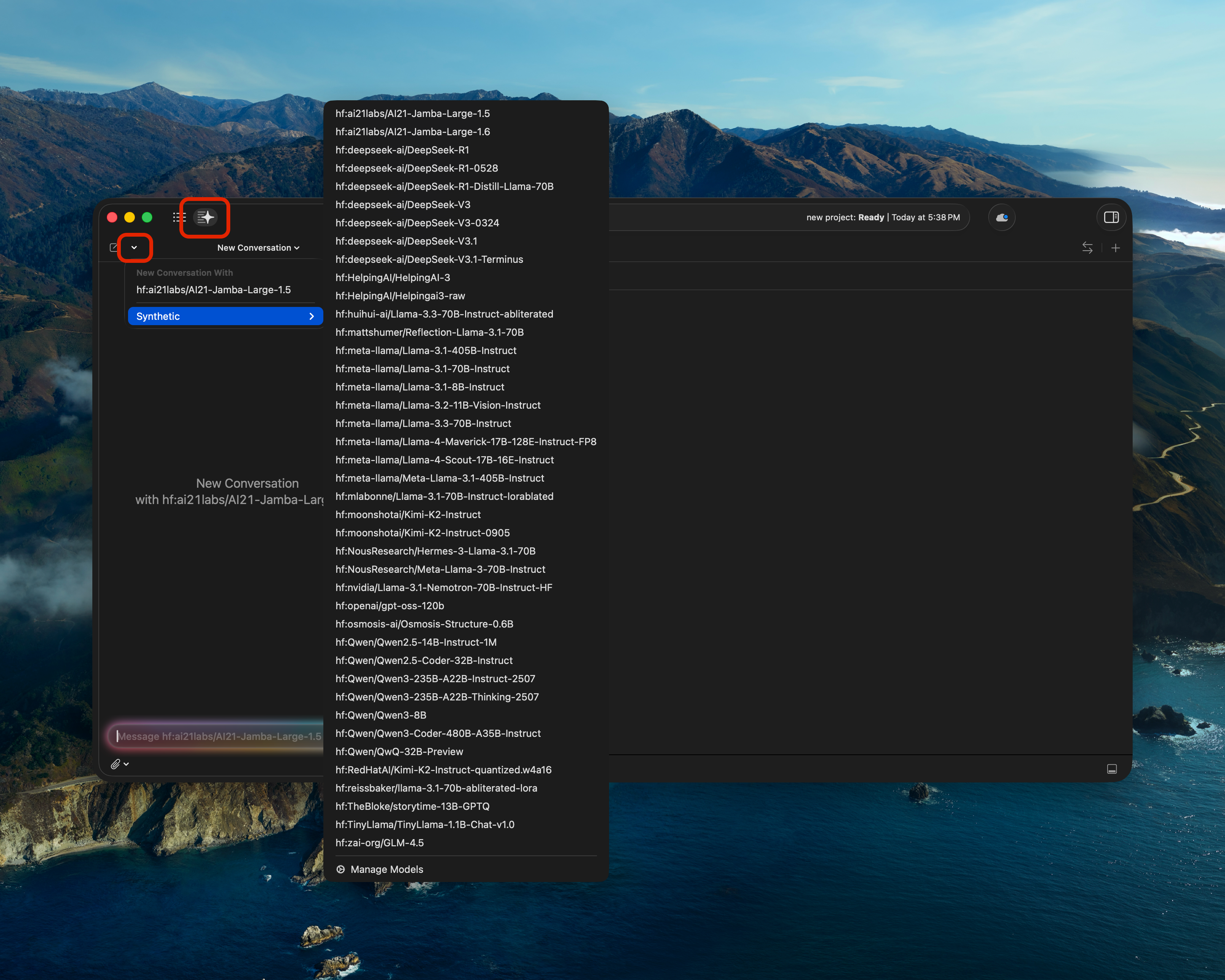Click the cloud sync status icon
This screenshot has width=1225, height=980.
coord(1002,217)
